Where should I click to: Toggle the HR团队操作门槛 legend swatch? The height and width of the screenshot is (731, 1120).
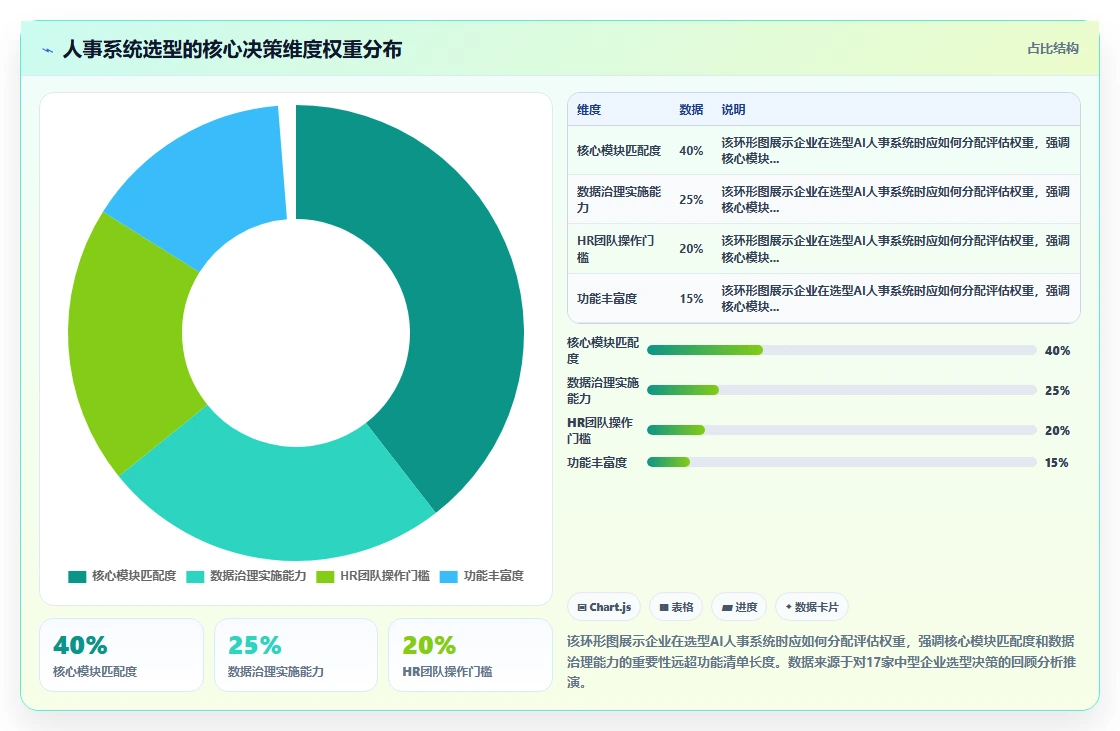(325, 577)
